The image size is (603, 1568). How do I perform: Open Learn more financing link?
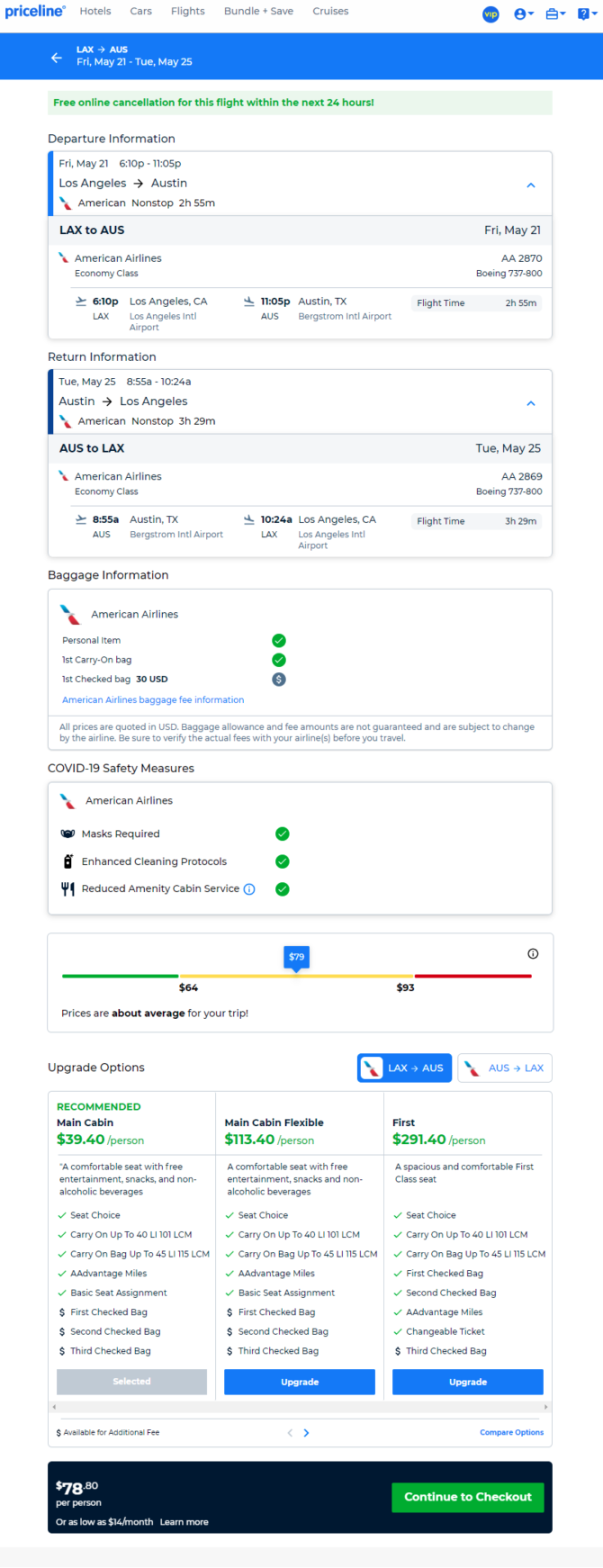[x=184, y=1522]
